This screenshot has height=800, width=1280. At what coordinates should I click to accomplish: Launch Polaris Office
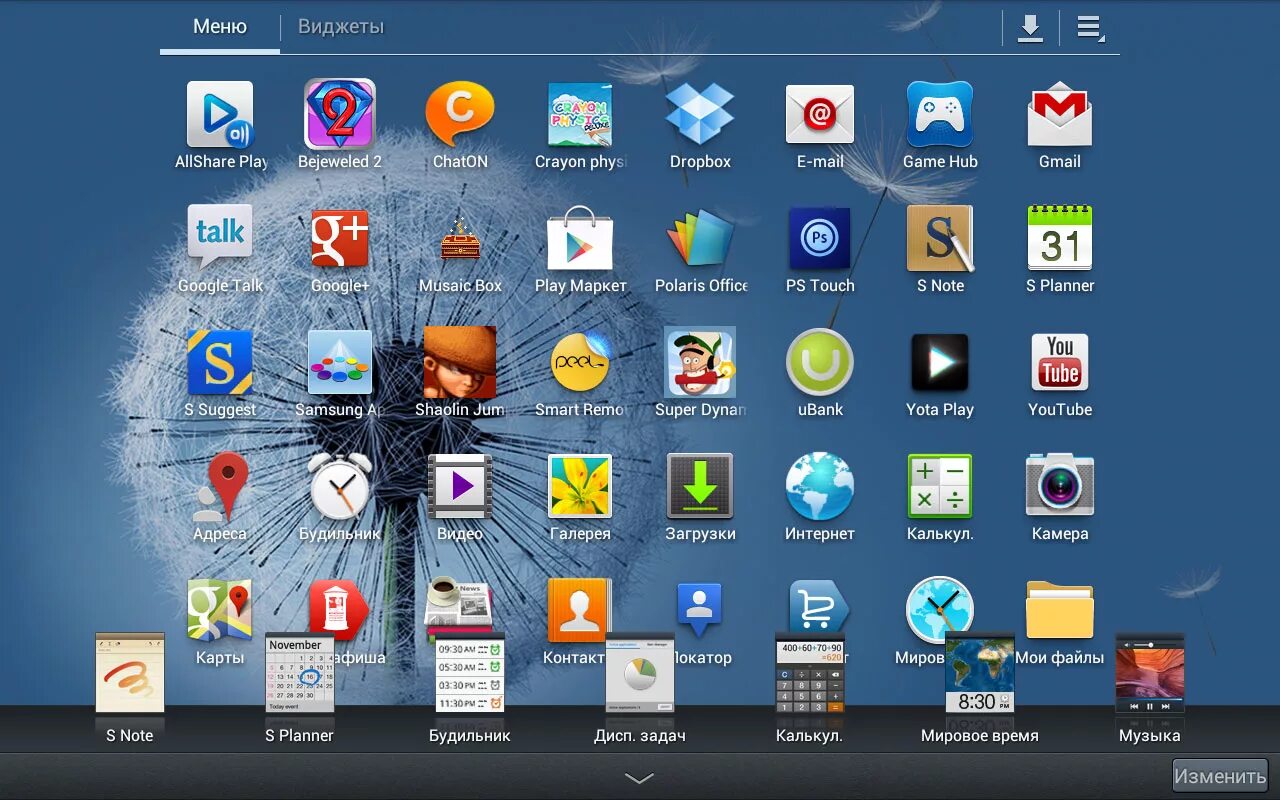point(700,238)
